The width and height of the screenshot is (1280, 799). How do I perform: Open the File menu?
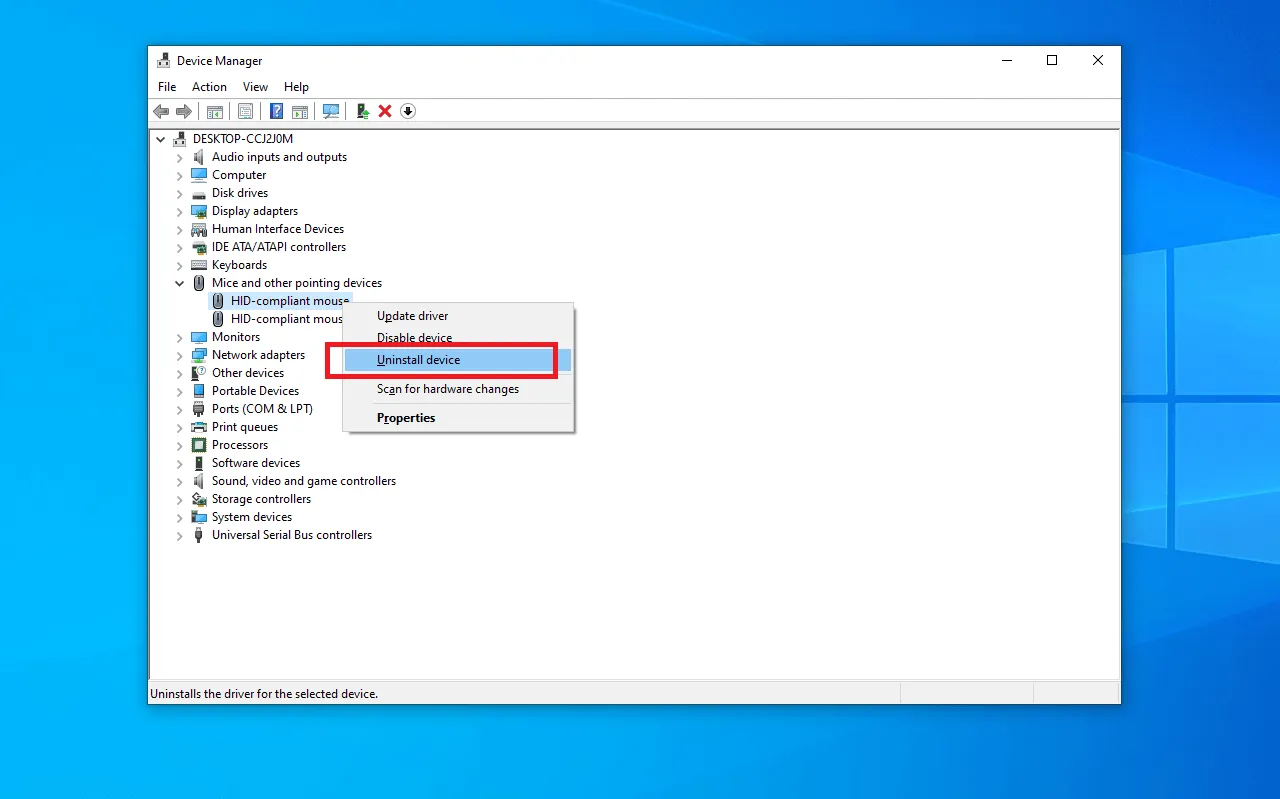click(x=167, y=87)
